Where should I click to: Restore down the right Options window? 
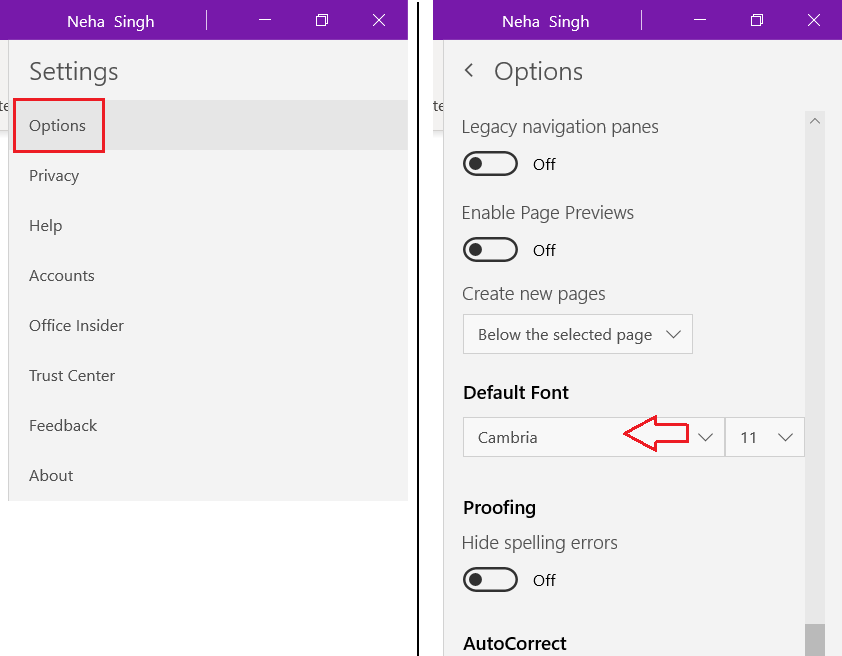(x=757, y=20)
